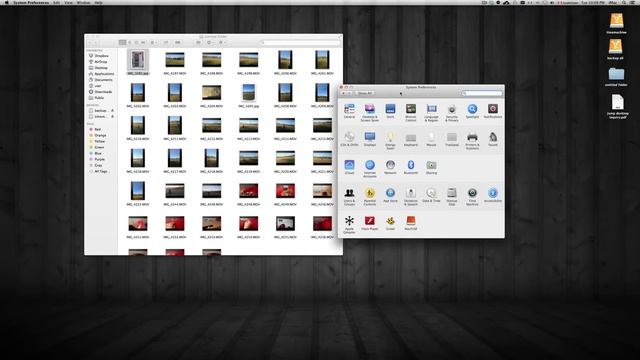Open the Displays preferences pane
The width and height of the screenshot is (640, 360).
370,139
